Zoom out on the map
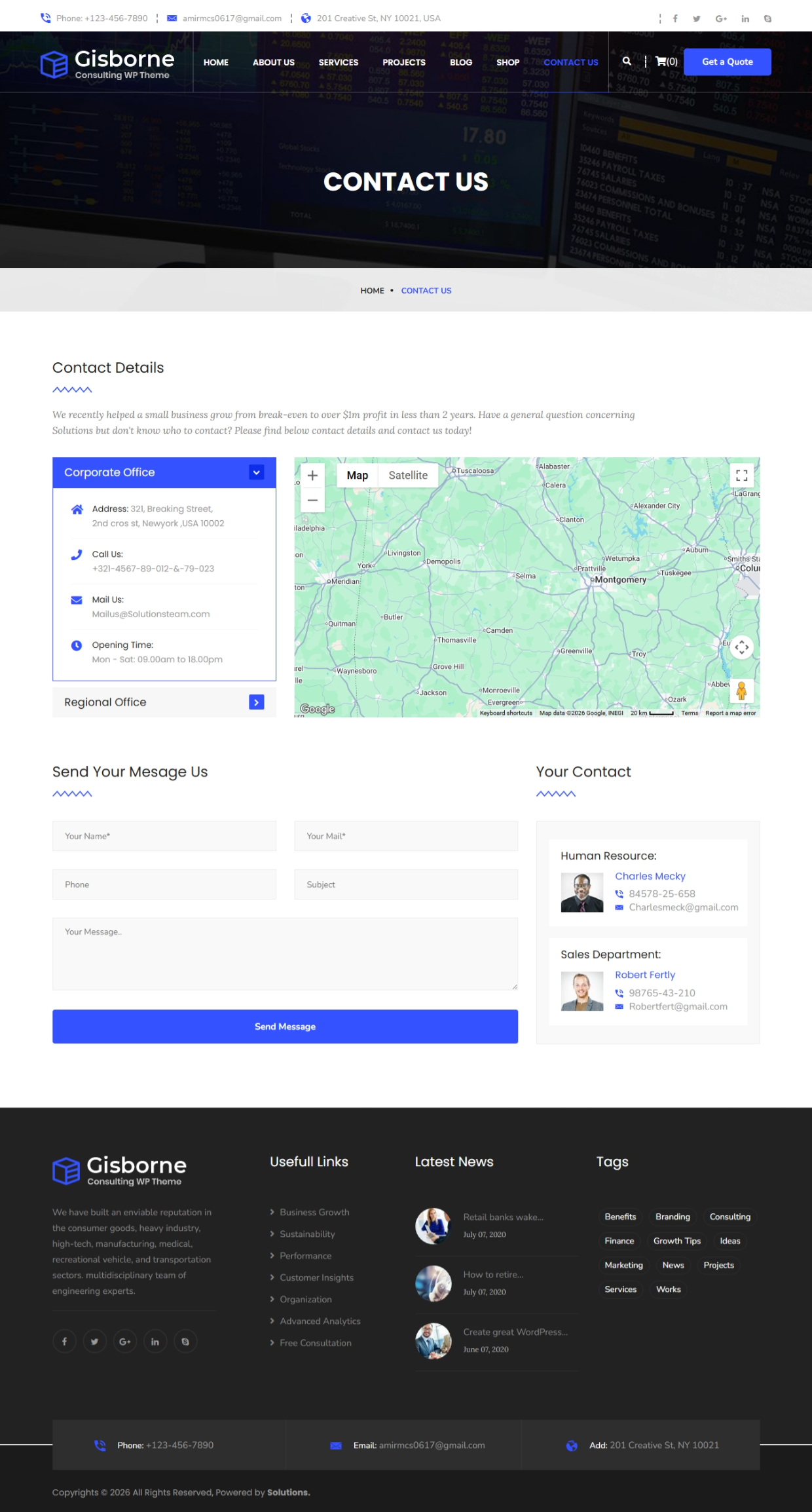This screenshot has width=812, height=1512. pyautogui.click(x=312, y=501)
